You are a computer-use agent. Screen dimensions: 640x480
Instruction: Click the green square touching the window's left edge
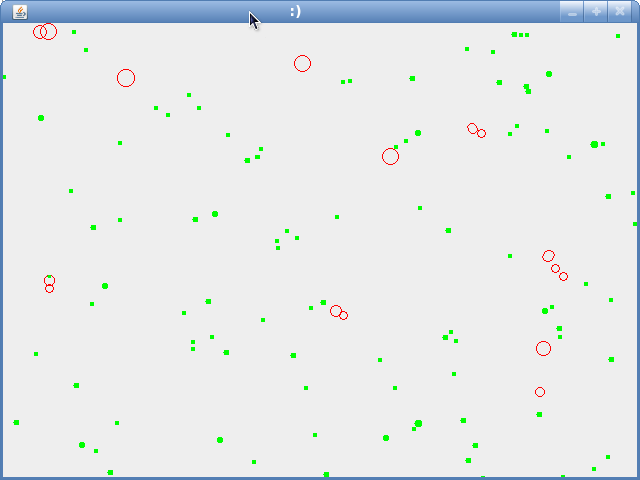pyautogui.click(x=4, y=77)
